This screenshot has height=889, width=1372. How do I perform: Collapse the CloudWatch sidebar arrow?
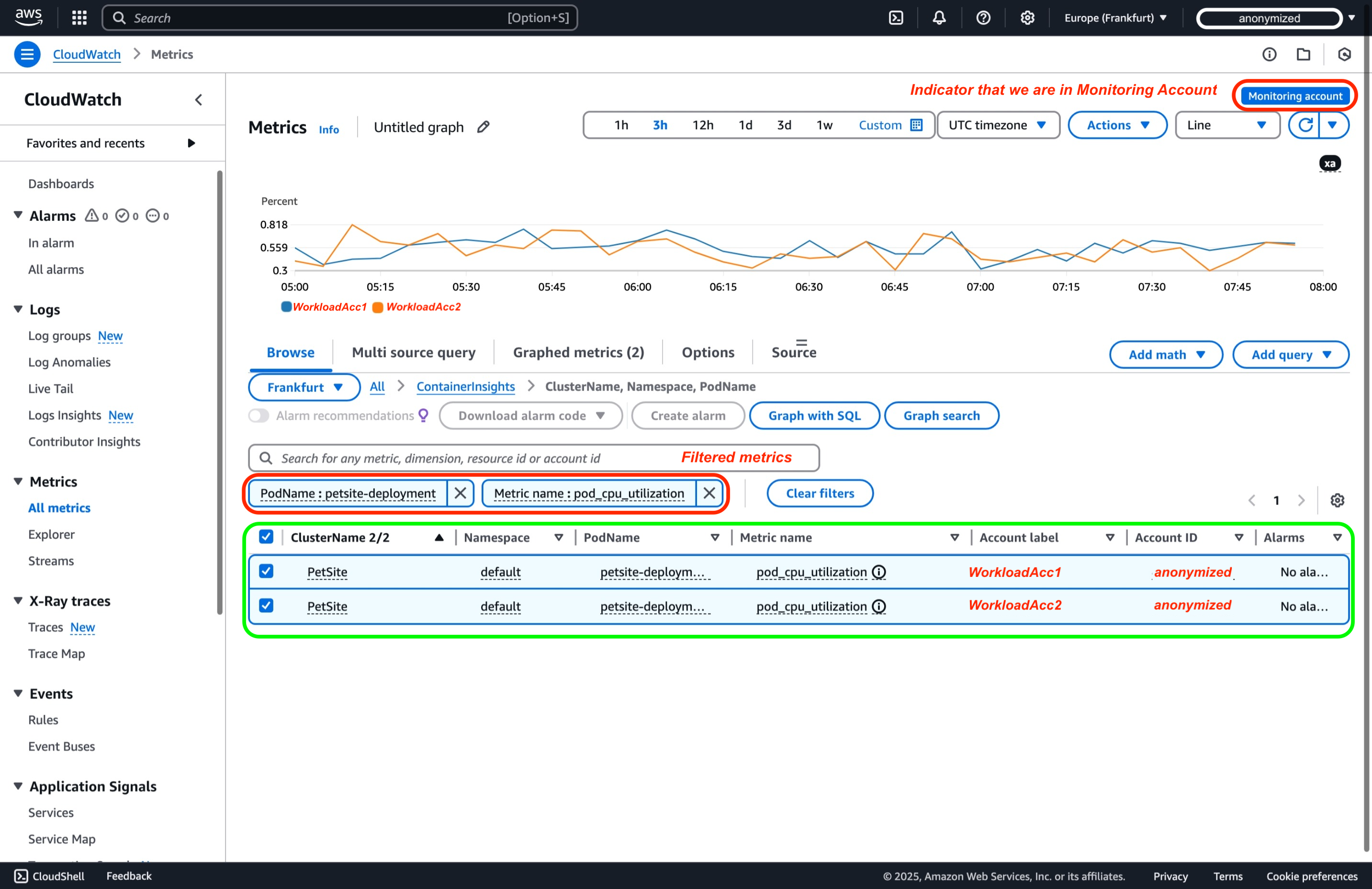pyautogui.click(x=198, y=100)
